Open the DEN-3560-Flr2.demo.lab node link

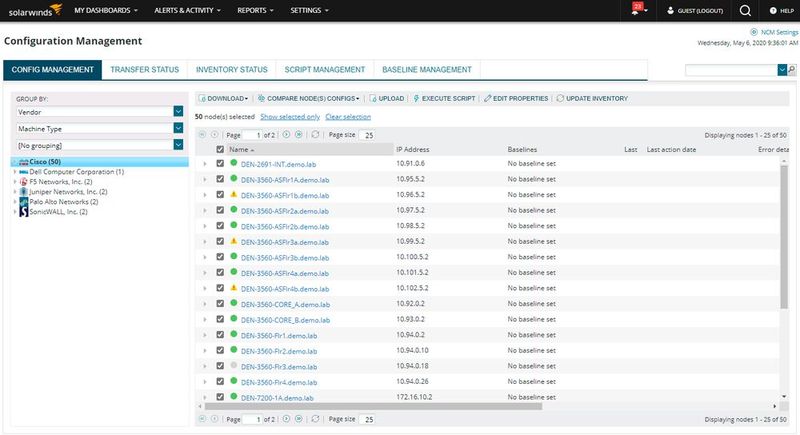pyautogui.click(x=279, y=351)
